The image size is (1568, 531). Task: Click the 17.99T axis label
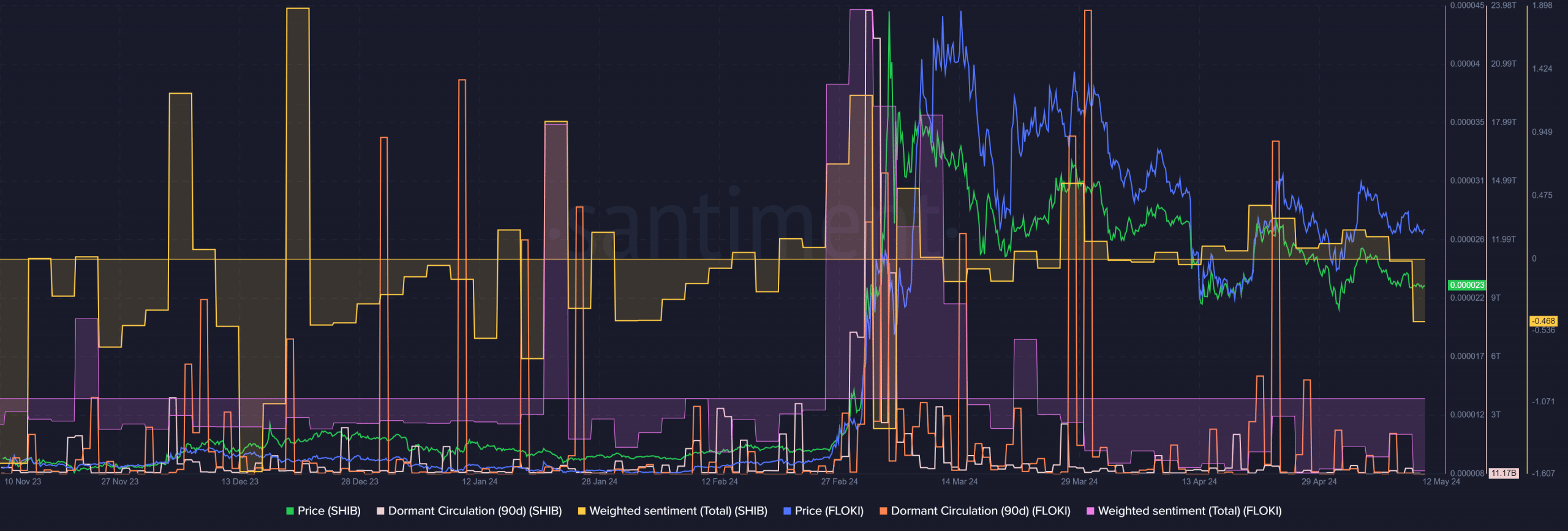[x=1504, y=122]
